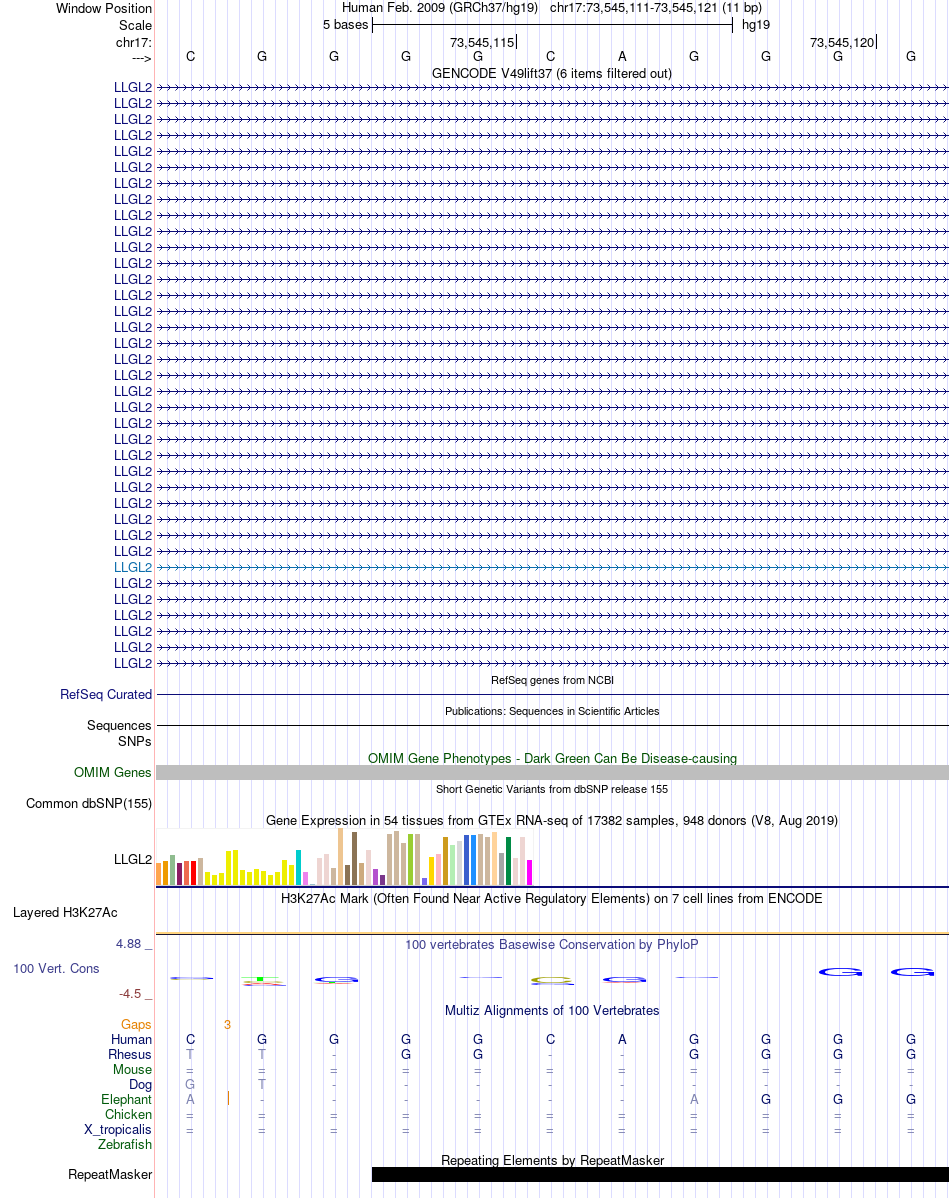Click the 'Zebrafish' alignment row label

pyautogui.click(x=125, y=1145)
